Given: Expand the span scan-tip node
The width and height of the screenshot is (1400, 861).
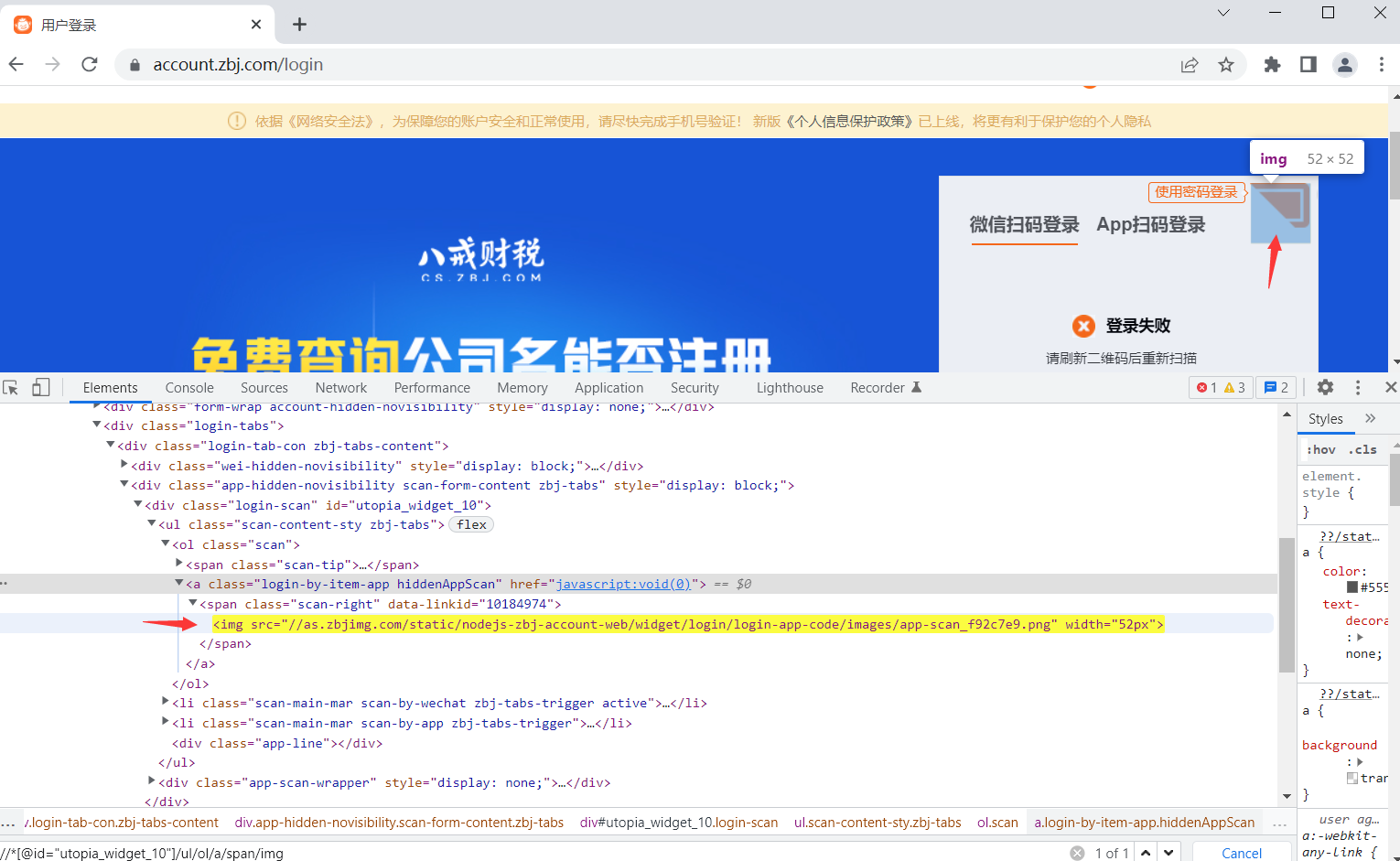Looking at the screenshot, I should pos(178,564).
